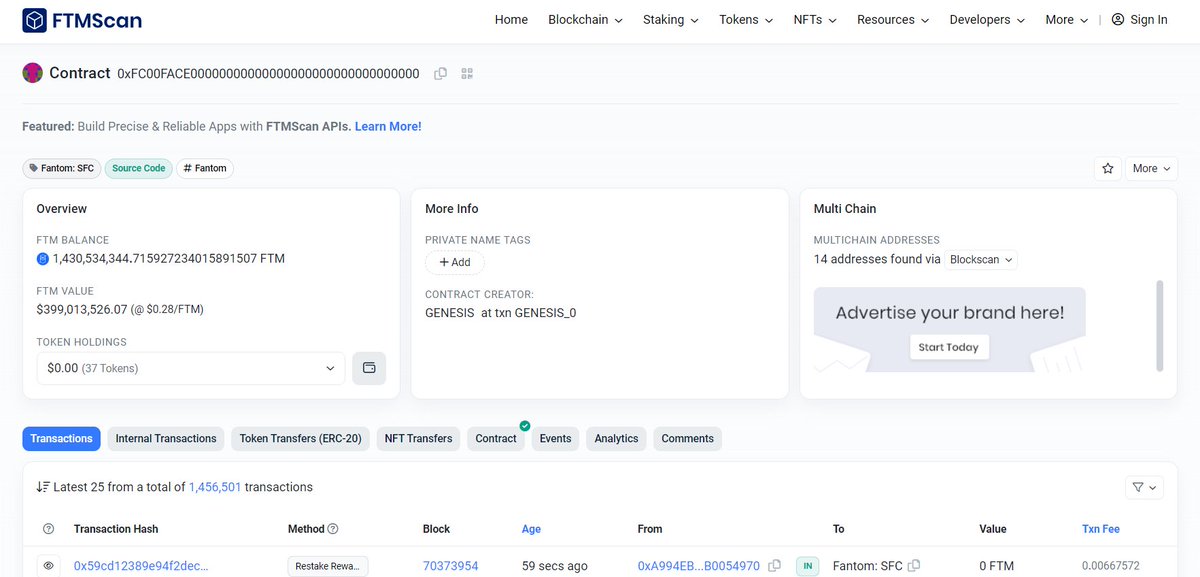Open the Events tab

tap(555, 439)
